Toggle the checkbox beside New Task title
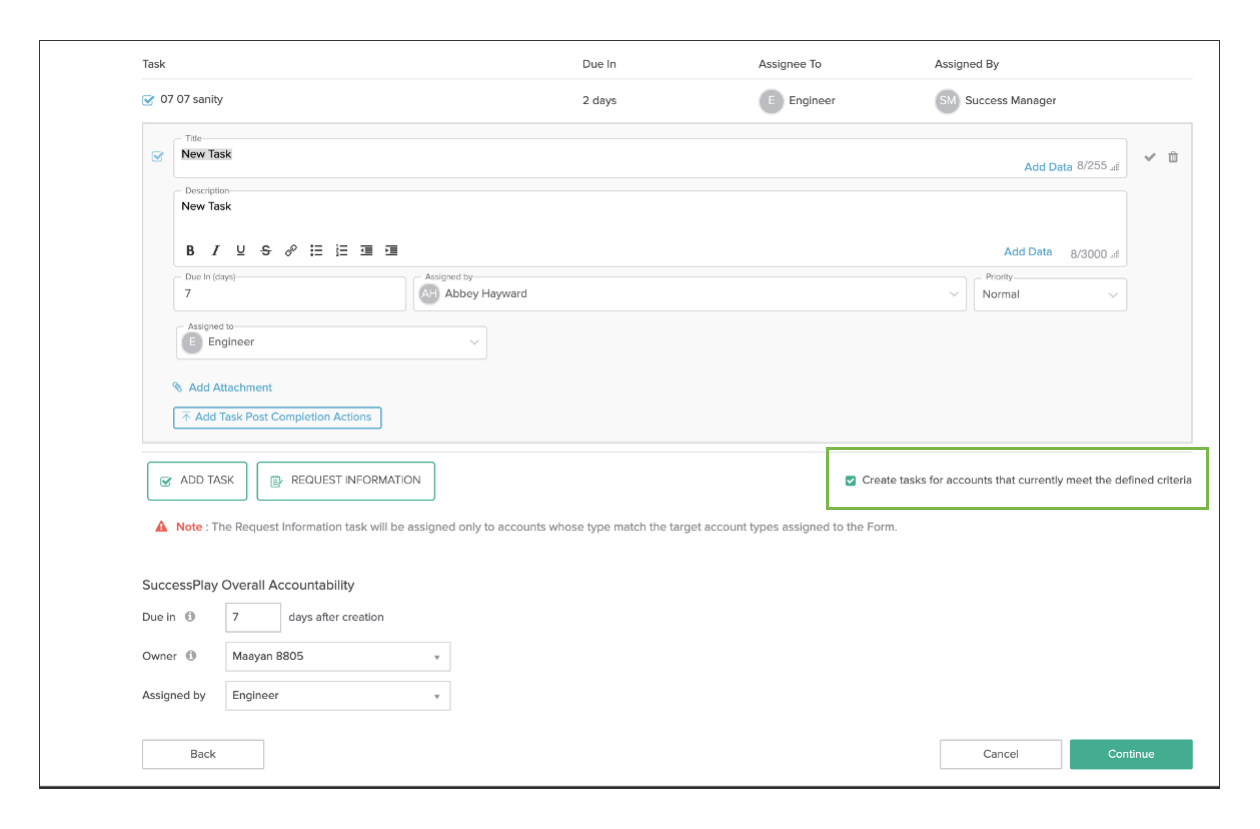 pyautogui.click(x=157, y=157)
